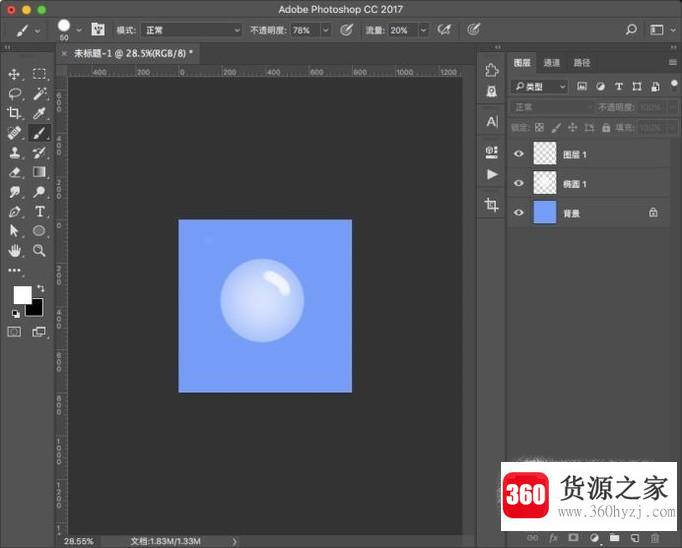Select the Move tool

(14, 74)
